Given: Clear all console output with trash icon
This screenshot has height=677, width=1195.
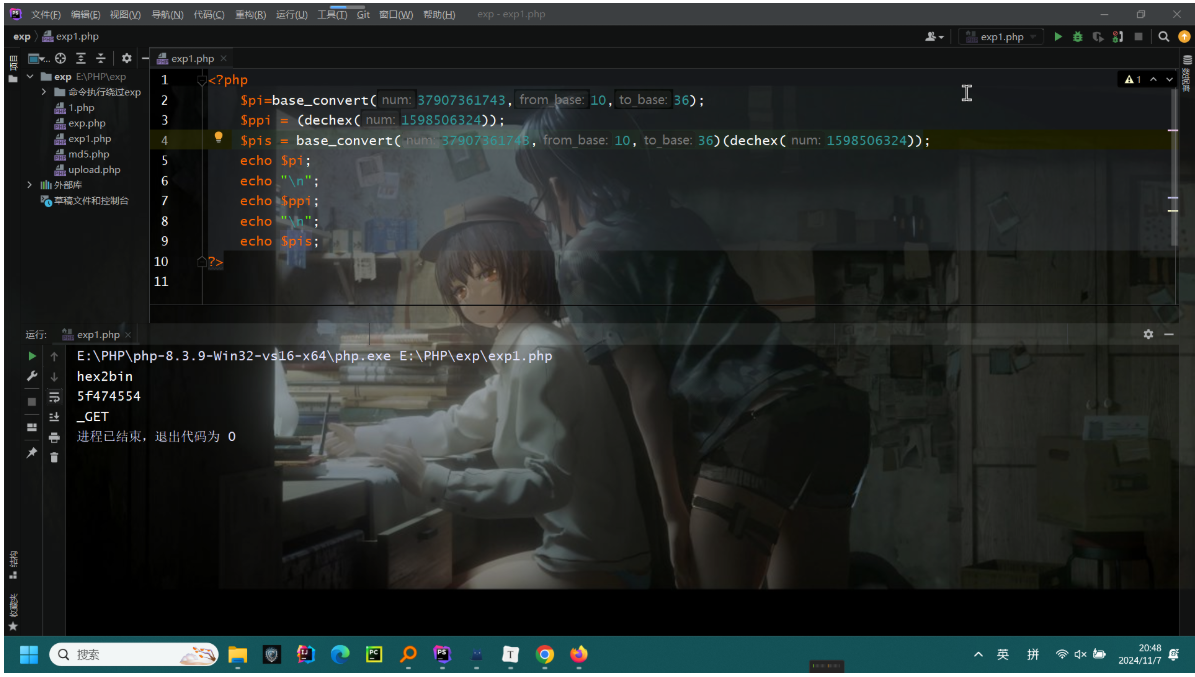Looking at the screenshot, I should pyautogui.click(x=54, y=457).
